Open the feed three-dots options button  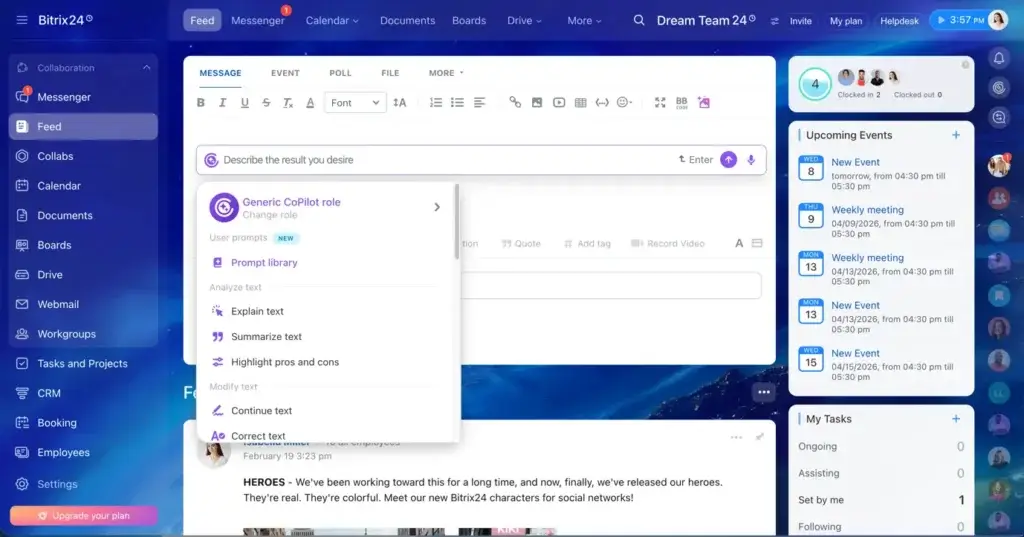coord(763,392)
